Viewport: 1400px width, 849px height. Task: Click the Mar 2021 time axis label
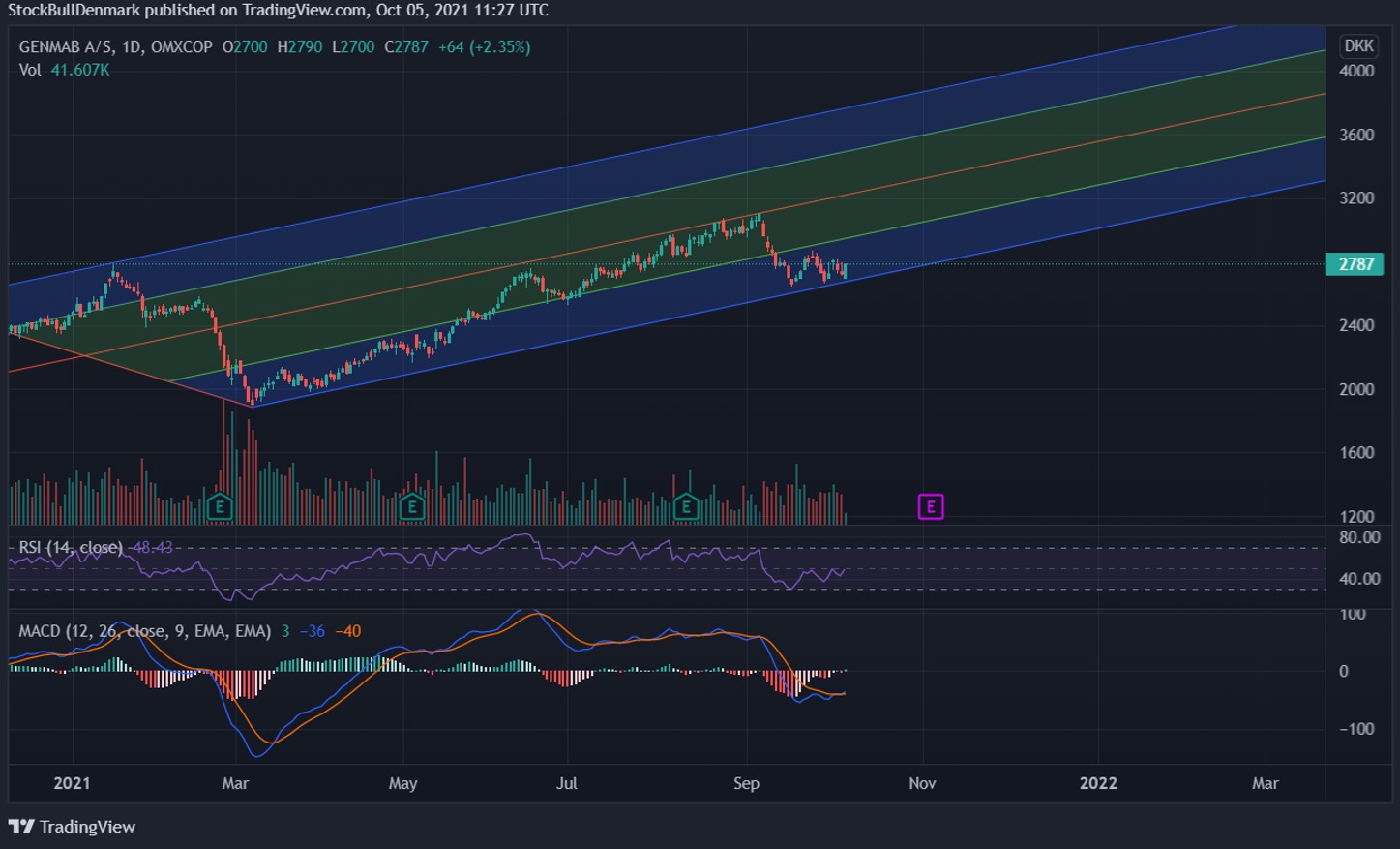click(x=235, y=783)
